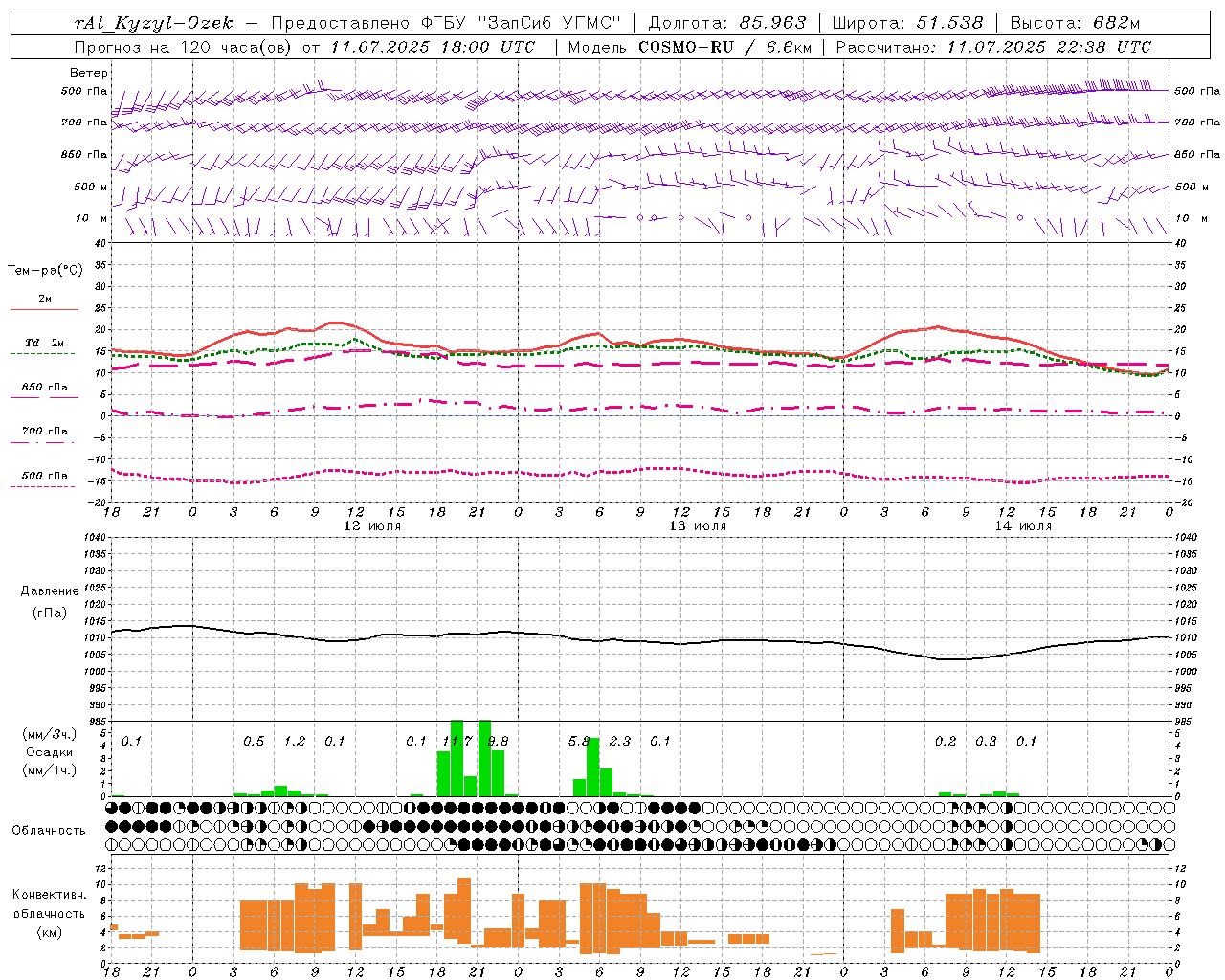Click the 1.2 precipitation total

[x=295, y=741]
